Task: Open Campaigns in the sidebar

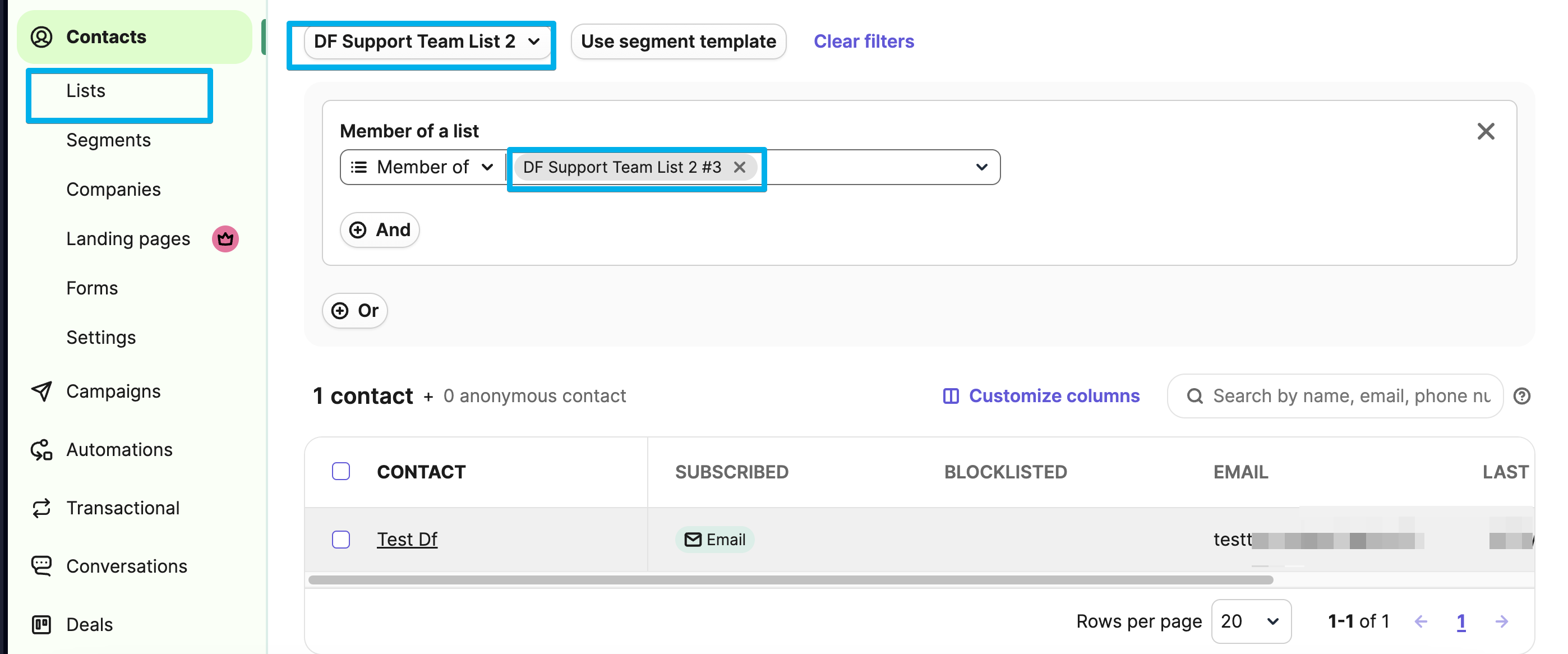Action: coord(113,391)
